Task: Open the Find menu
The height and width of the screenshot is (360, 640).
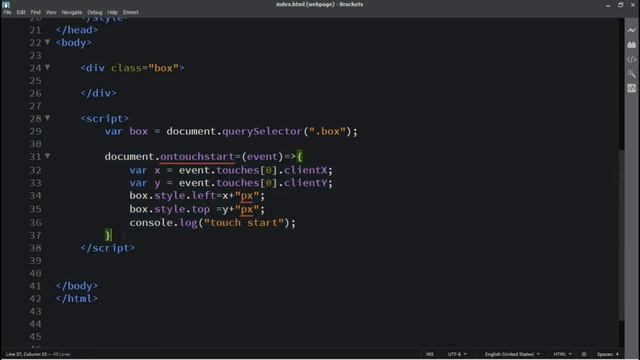Action: pos(36,12)
